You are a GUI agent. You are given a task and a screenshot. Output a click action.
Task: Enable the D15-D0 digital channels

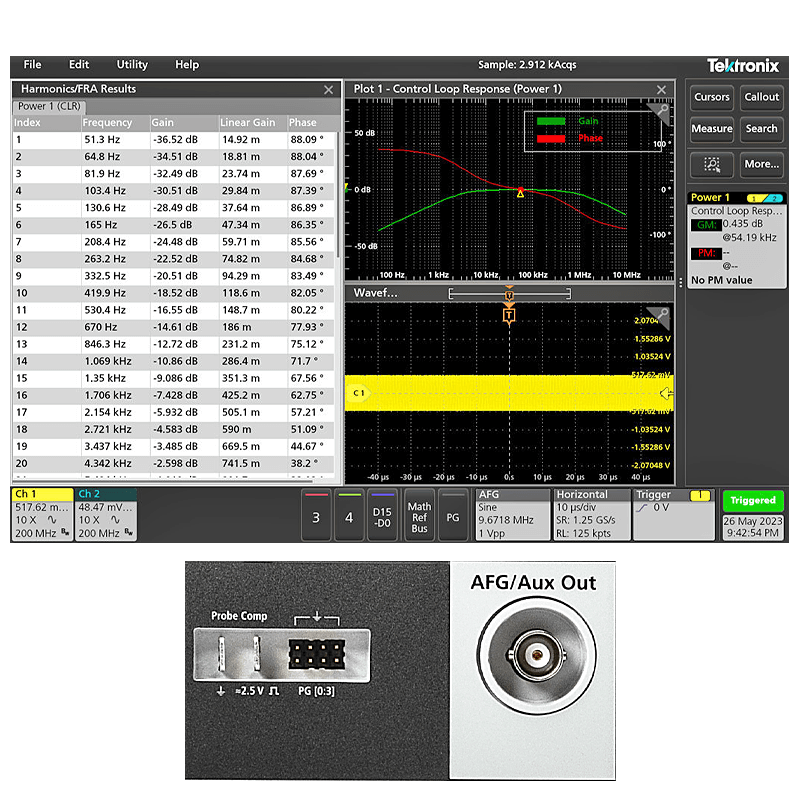click(x=382, y=516)
